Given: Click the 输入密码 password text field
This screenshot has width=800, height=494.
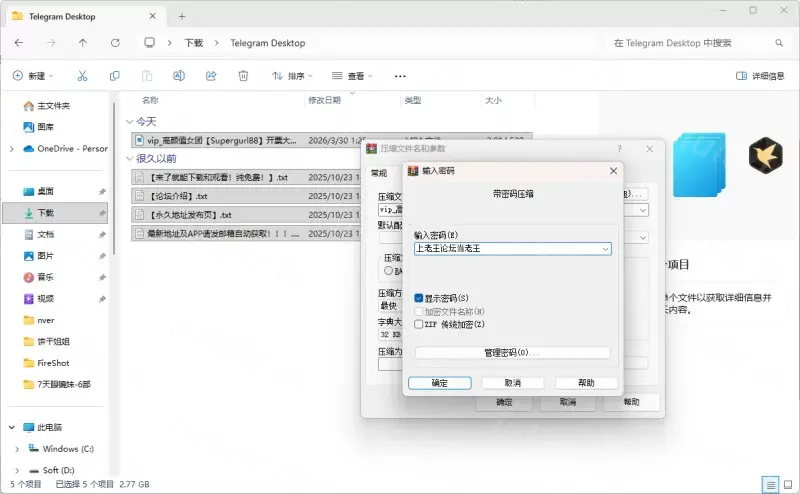Looking at the screenshot, I should pos(505,249).
